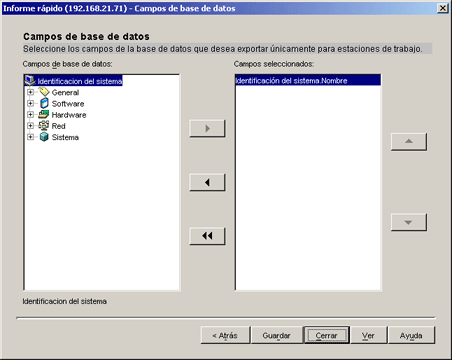
Task: Select the Red tree label
Action: point(58,126)
